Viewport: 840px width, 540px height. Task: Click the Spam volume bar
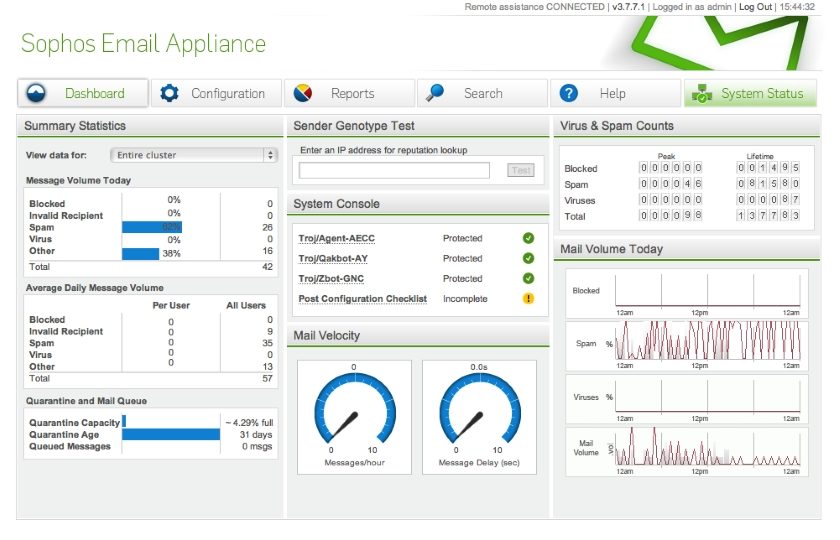[x=152, y=227]
